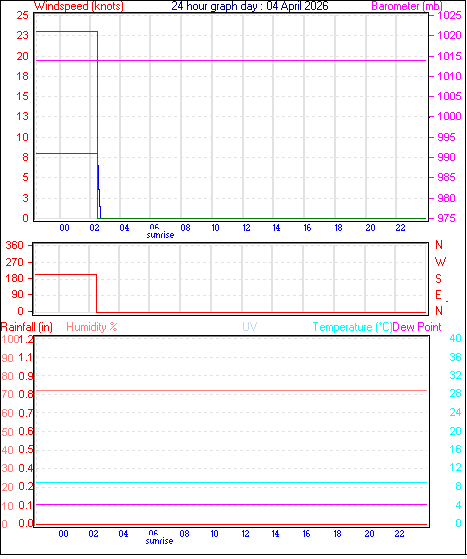This screenshot has width=467, height=559.
Task: Select hour 14 on rainfall graph time axis
Action: (x=275, y=534)
